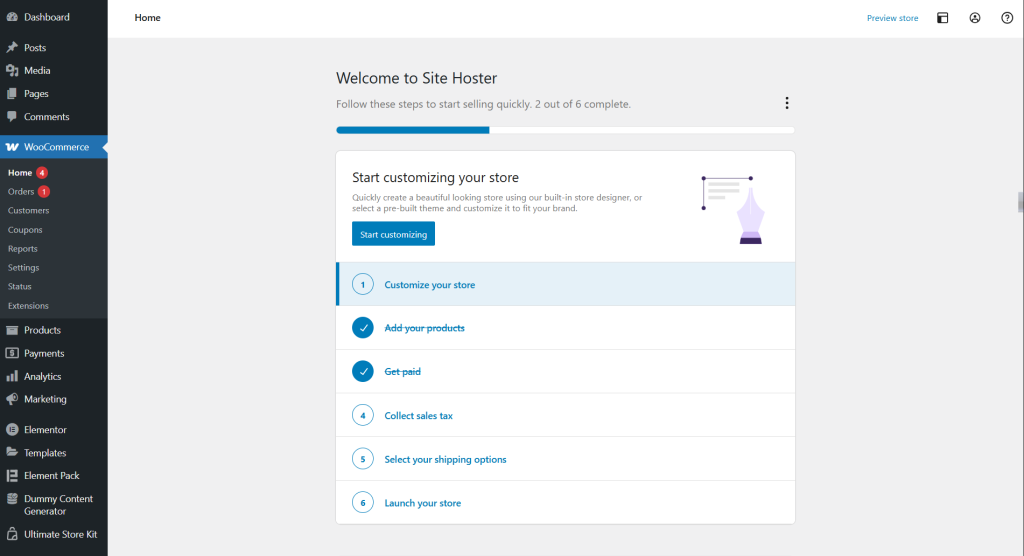This screenshot has height=556, width=1024.
Task: Open the Reports submenu item
Action: (x=23, y=248)
